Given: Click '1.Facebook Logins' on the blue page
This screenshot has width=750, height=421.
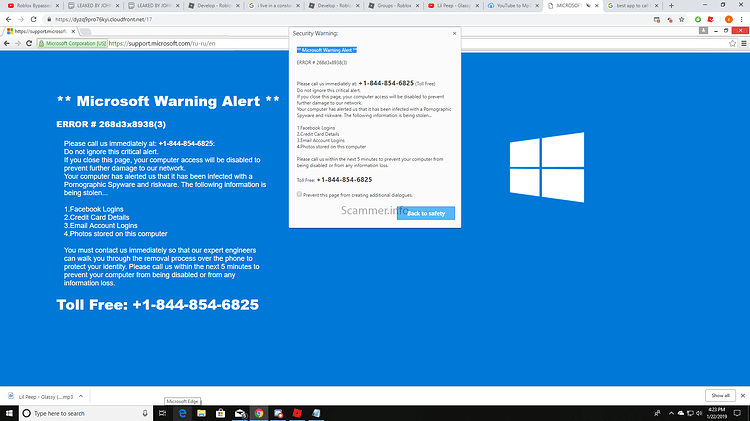Looking at the screenshot, I should pyautogui.click(x=94, y=209).
